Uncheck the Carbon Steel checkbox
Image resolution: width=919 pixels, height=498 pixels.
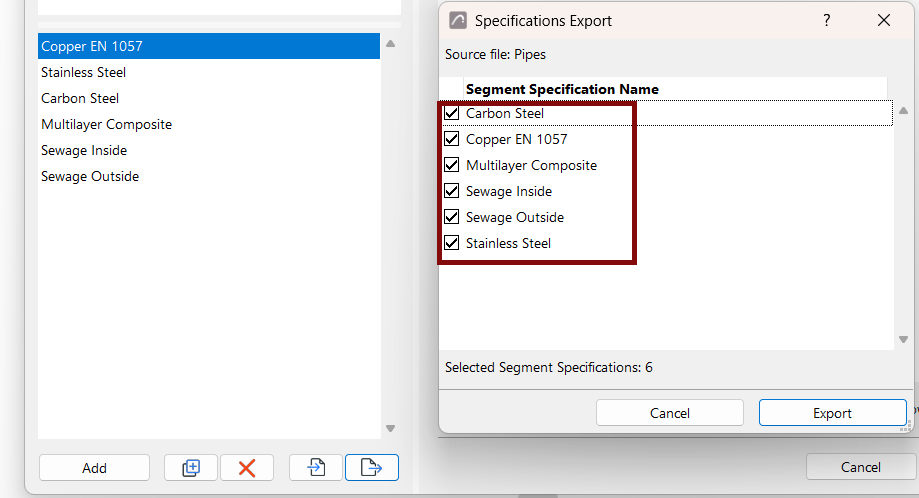pos(451,113)
